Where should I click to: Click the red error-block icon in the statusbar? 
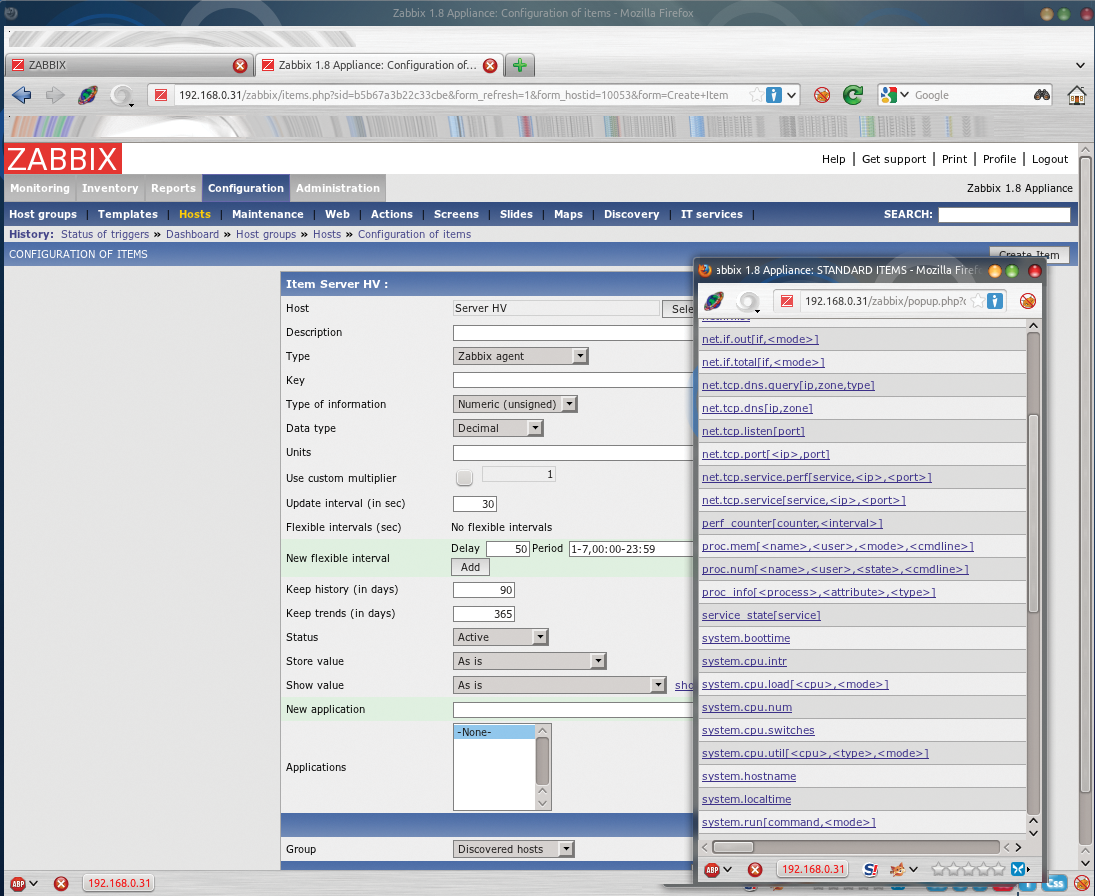click(x=60, y=883)
